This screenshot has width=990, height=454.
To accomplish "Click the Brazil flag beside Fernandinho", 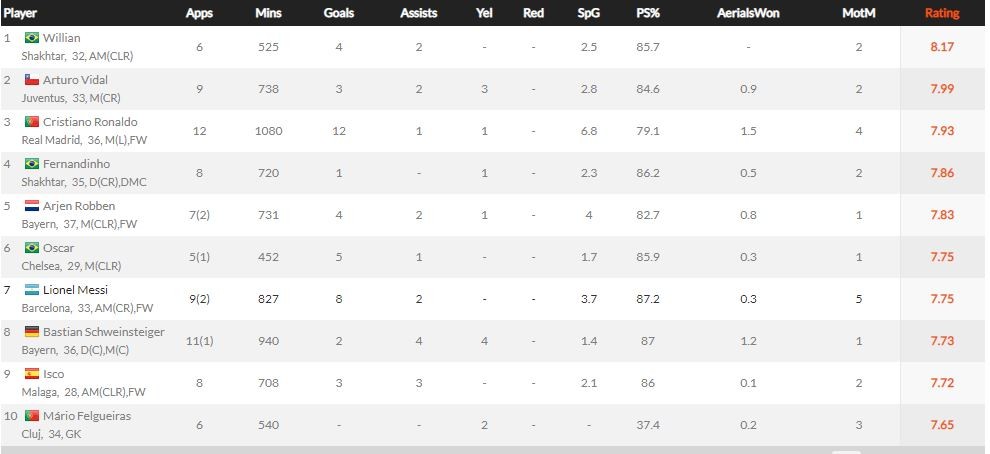I will point(31,164).
